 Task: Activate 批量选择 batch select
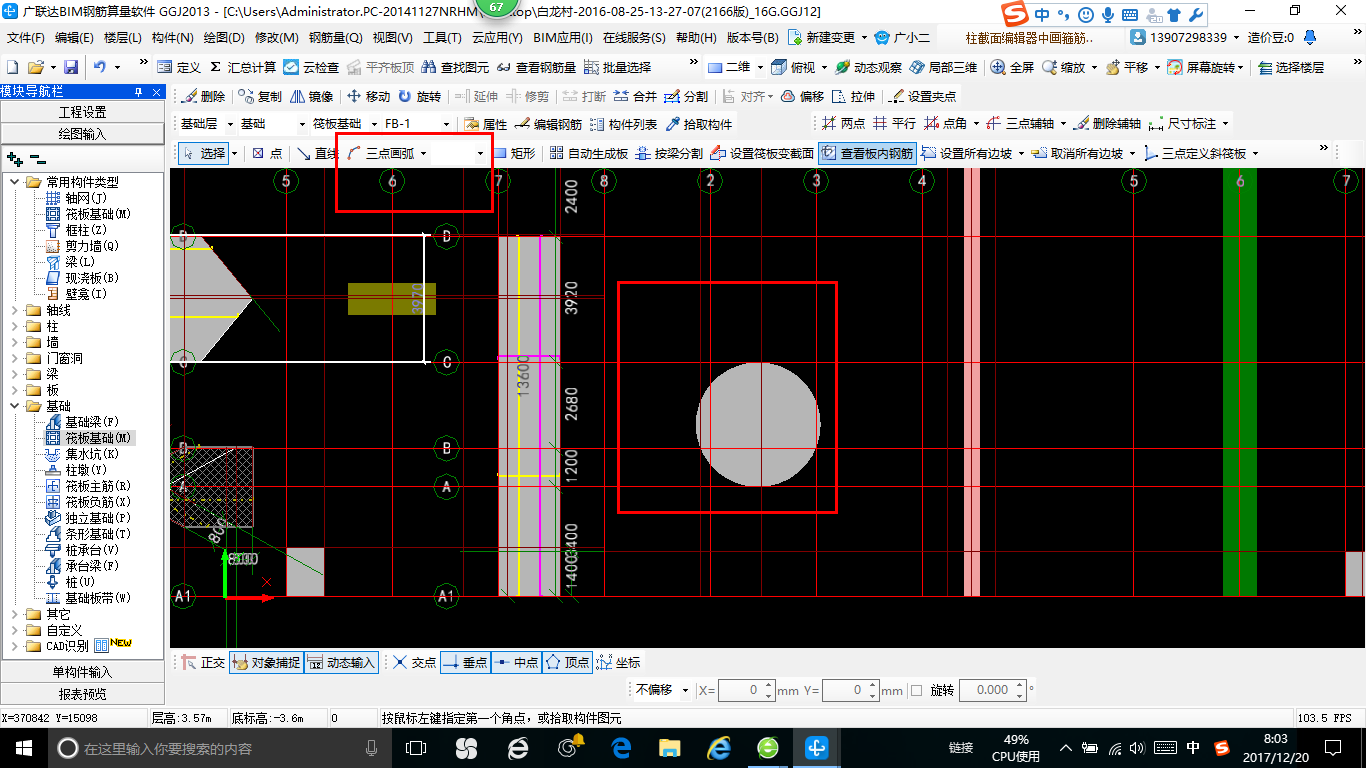pos(617,67)
